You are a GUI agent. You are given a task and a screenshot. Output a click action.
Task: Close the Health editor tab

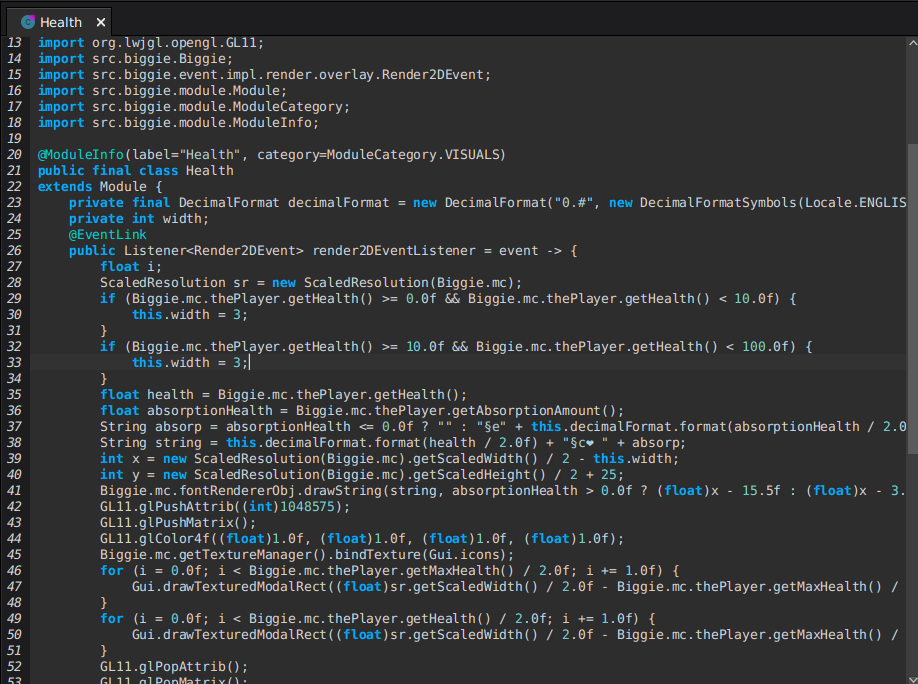pyautogui.click(x=100, y=22)
